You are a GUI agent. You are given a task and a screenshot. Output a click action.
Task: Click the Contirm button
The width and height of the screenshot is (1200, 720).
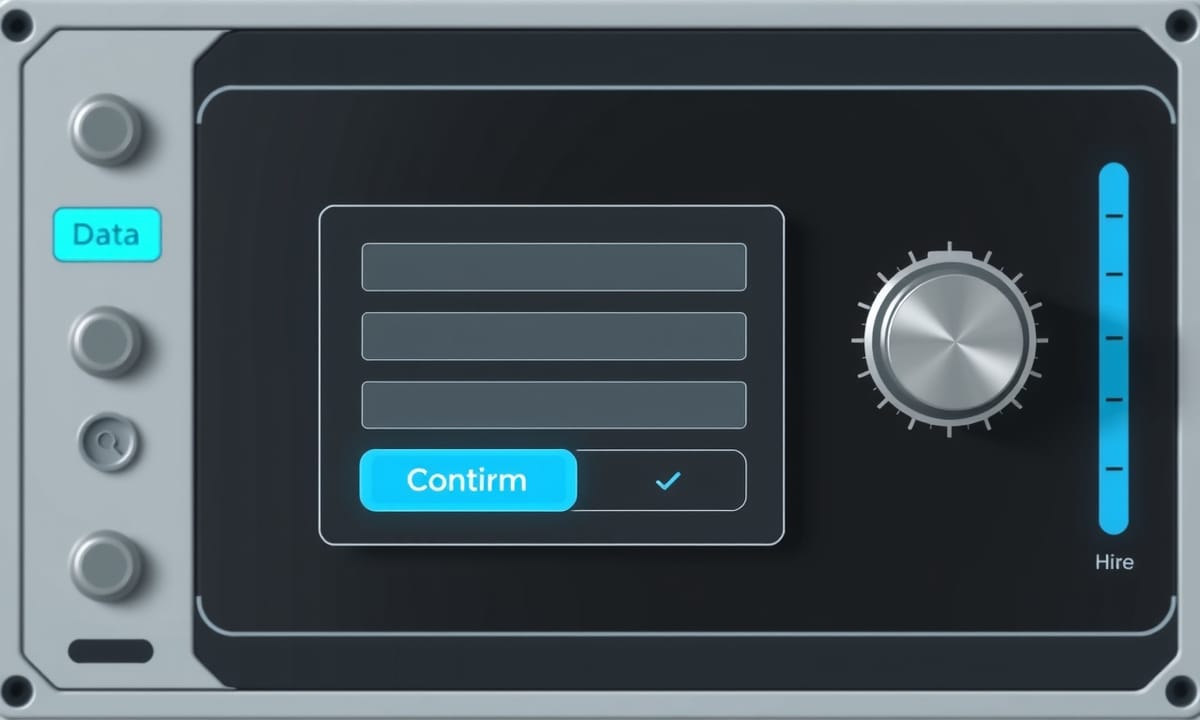(x=468, y=480)
